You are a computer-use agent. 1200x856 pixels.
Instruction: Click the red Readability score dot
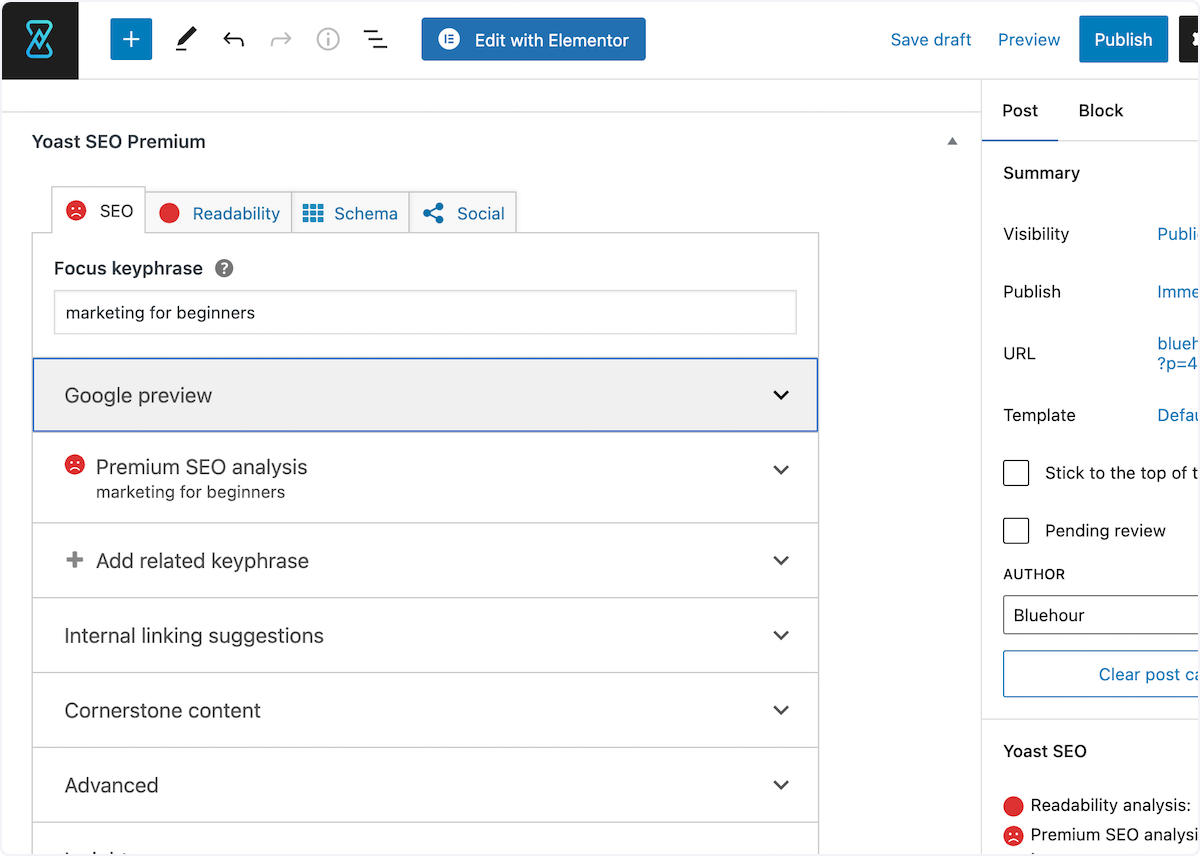[169, 213]
